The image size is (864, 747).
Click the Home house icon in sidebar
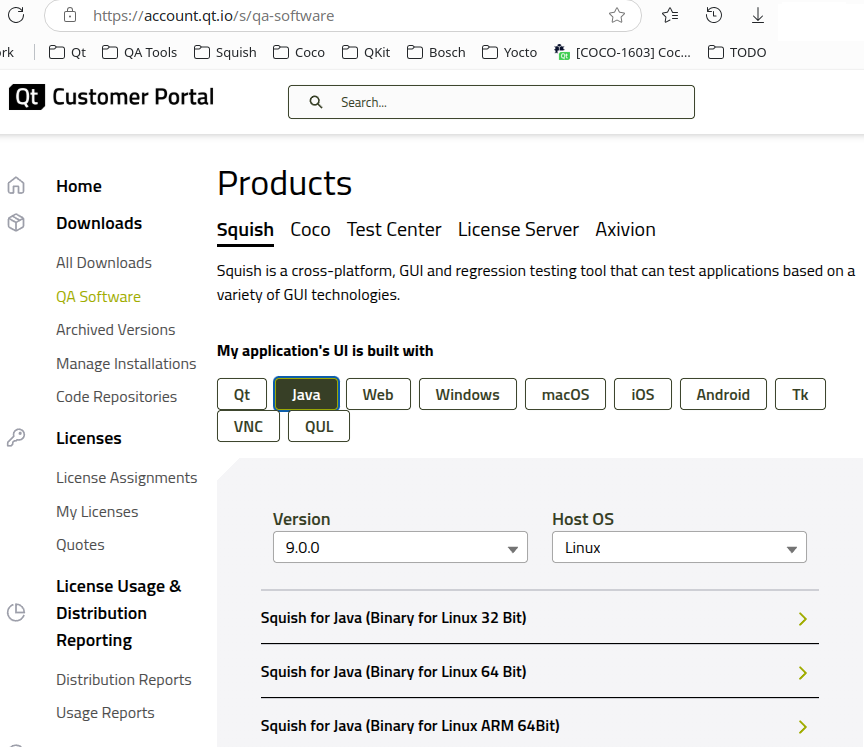point(16,186)
